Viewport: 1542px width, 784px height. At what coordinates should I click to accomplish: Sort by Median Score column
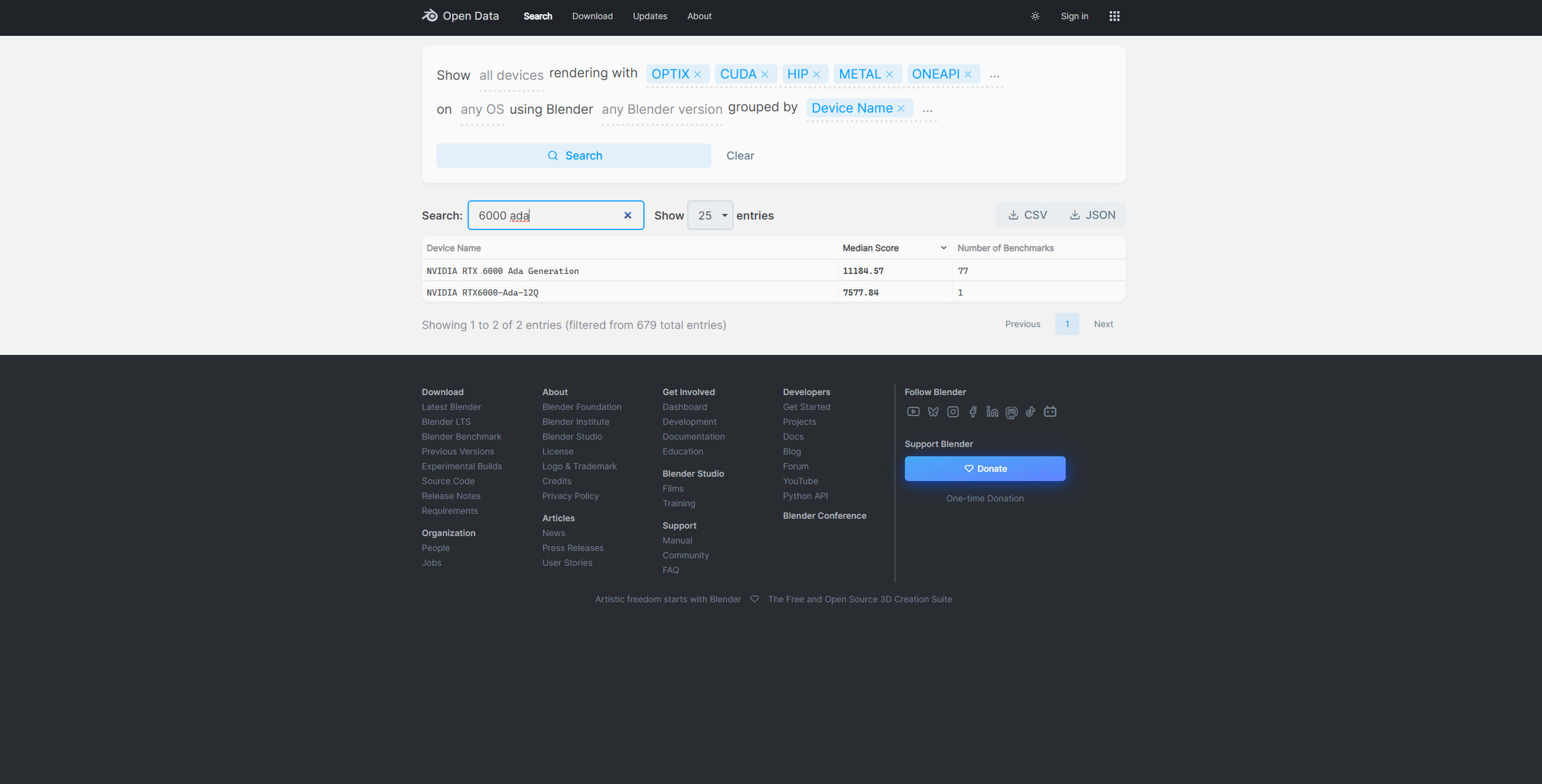[x=894, y=248]
